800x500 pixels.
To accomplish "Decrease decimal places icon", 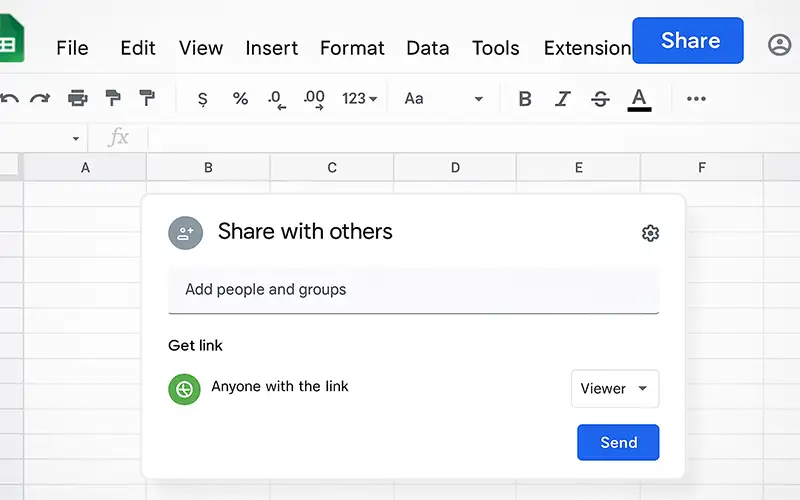I will coord(277,98).
